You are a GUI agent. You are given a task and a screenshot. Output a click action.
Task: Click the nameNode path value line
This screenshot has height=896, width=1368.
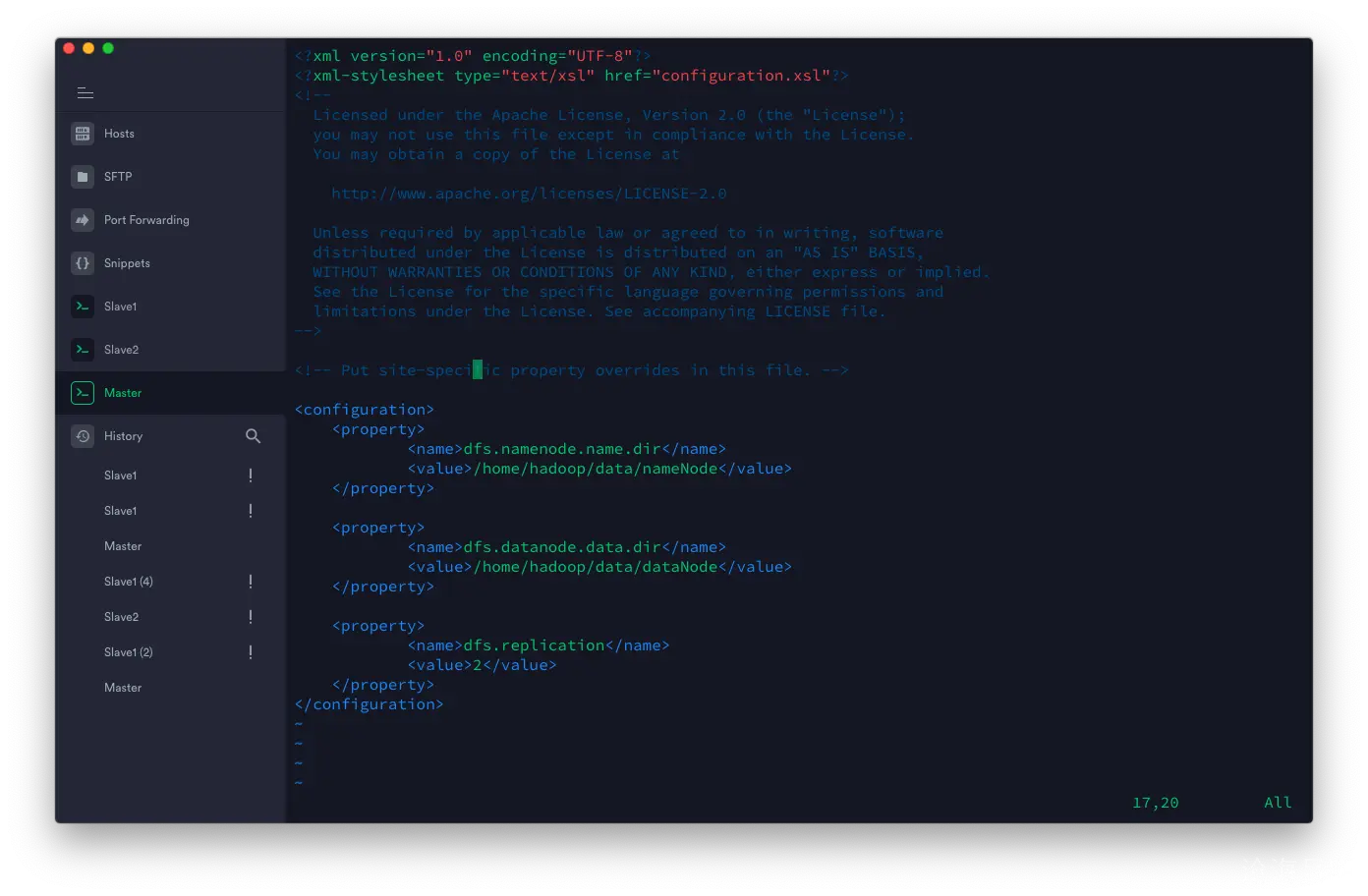(x=599, y=469)
